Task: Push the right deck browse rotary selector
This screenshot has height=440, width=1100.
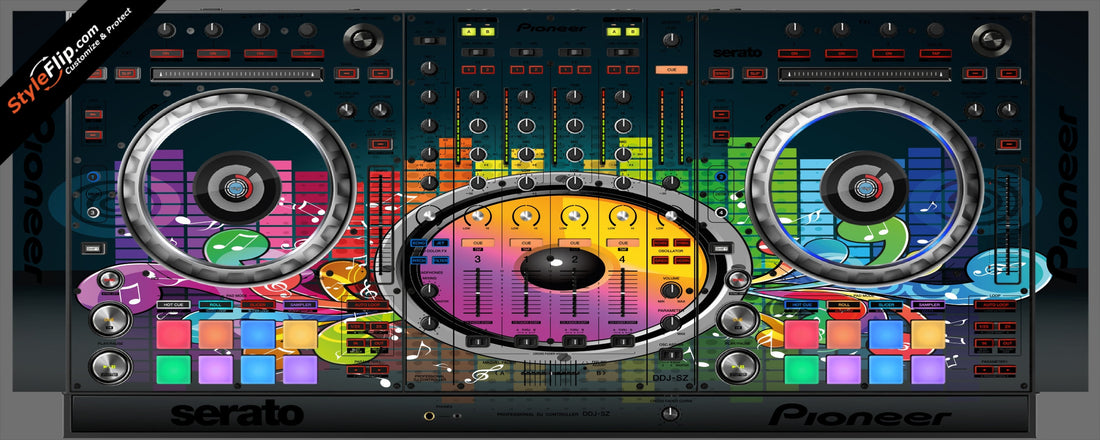Action: 991,38
